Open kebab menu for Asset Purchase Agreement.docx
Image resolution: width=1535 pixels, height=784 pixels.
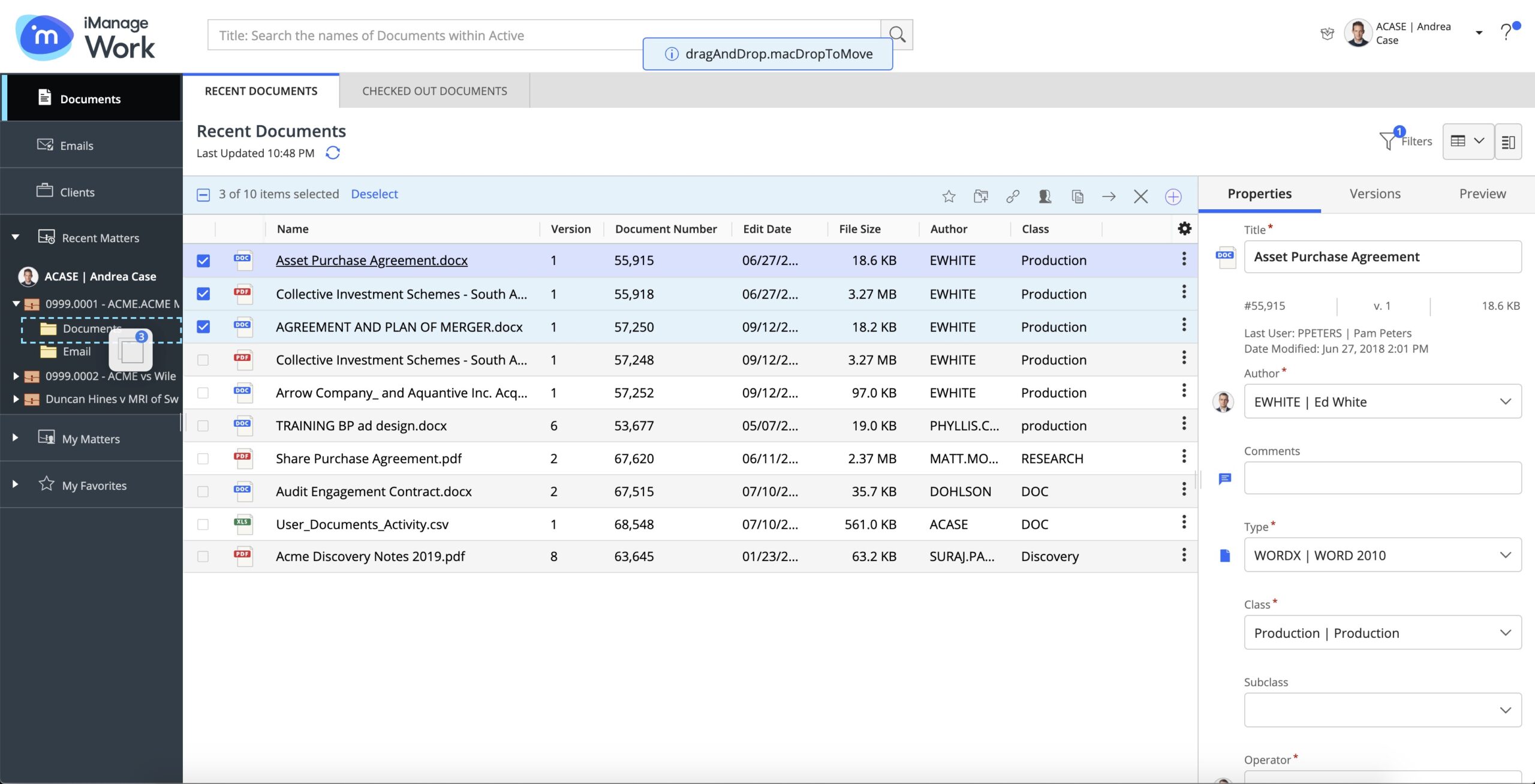point(1184,259)
